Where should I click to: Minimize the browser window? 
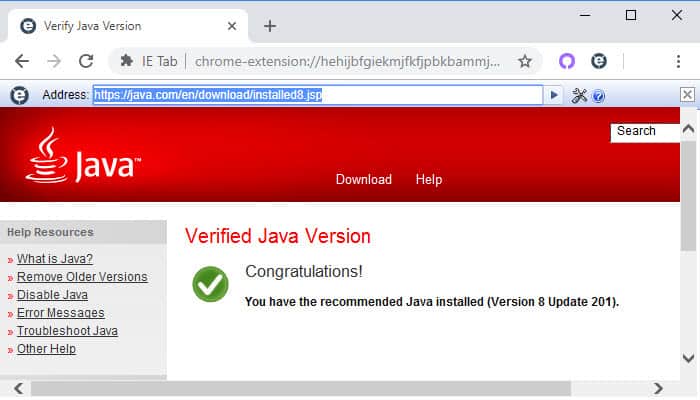[x=585, y=15]
